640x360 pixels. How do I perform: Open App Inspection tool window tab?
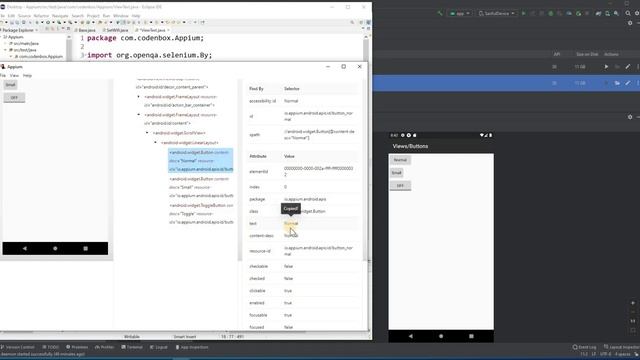(x=192, y=347)
